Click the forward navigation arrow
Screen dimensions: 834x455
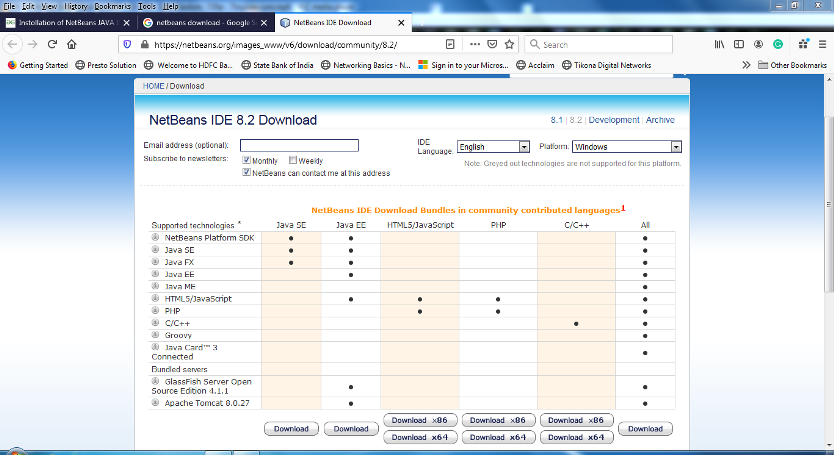pyautogui.click(x=32, y=44)
